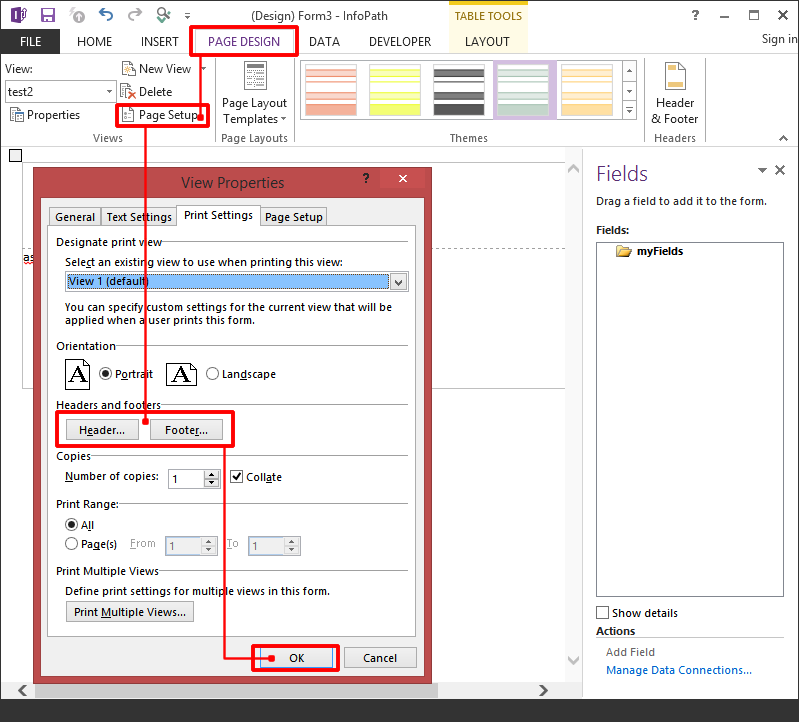Apply the red striped theme
799x722 pixels.
pos(331,90)
